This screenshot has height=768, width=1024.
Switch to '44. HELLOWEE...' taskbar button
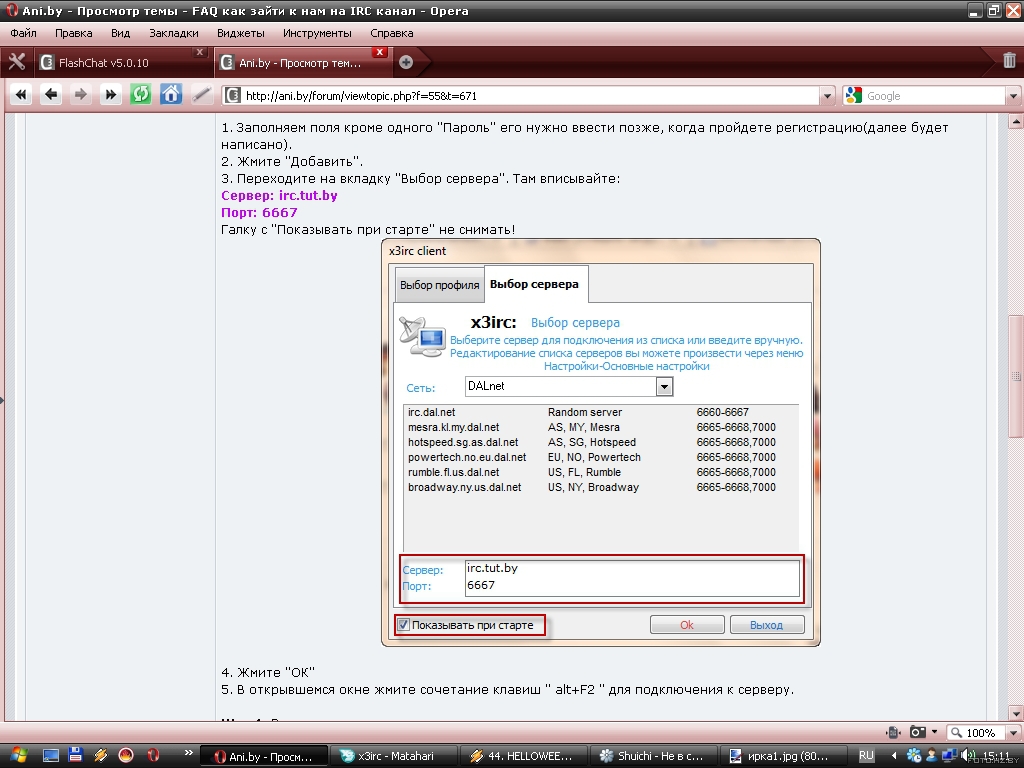click(523, 756)
